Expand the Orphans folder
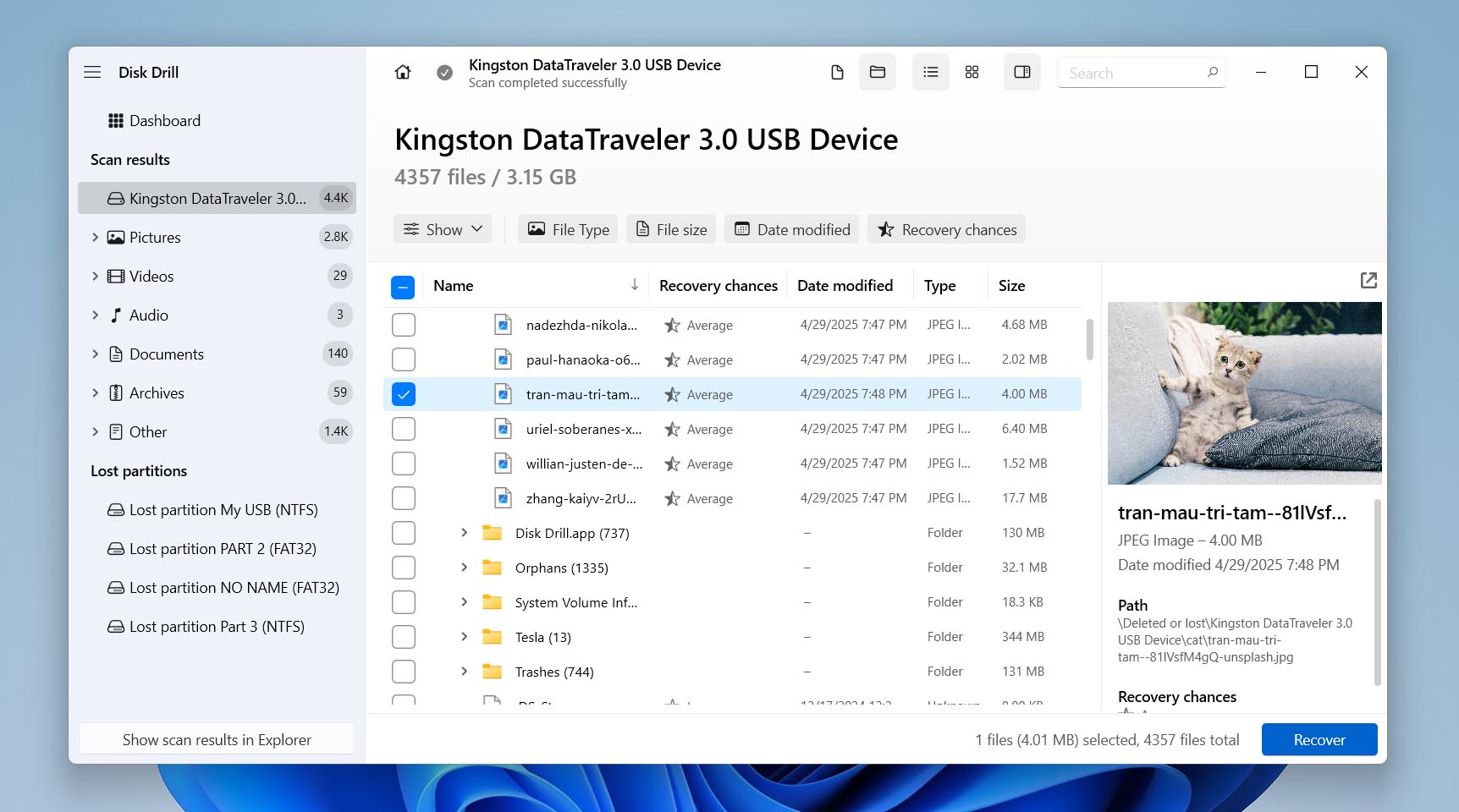Screen dimensions: 1459x812 (x=464, y=568)
